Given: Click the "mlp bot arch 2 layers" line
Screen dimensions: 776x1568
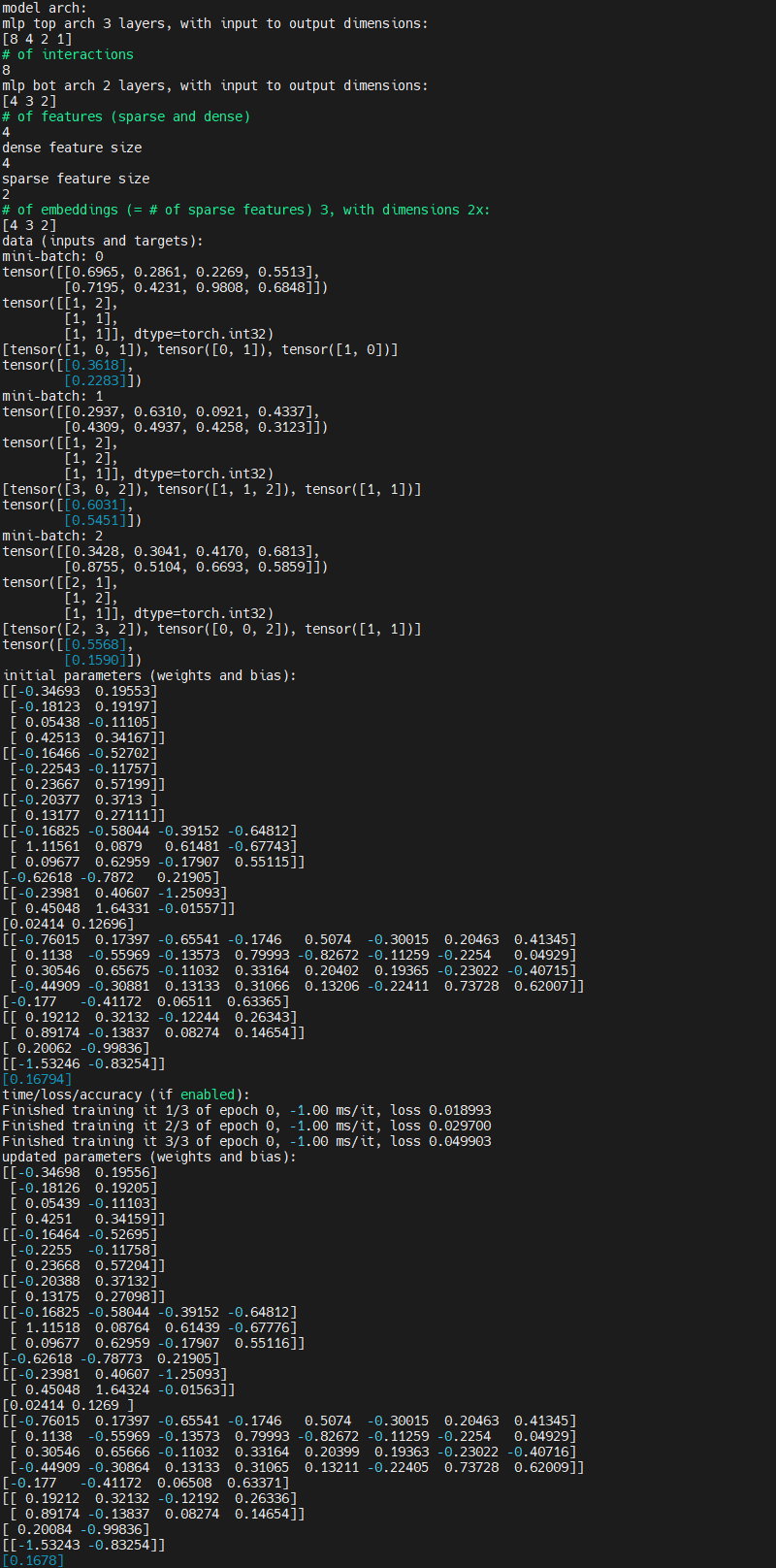Looking at the screenshot, I should tap(213, 85).
